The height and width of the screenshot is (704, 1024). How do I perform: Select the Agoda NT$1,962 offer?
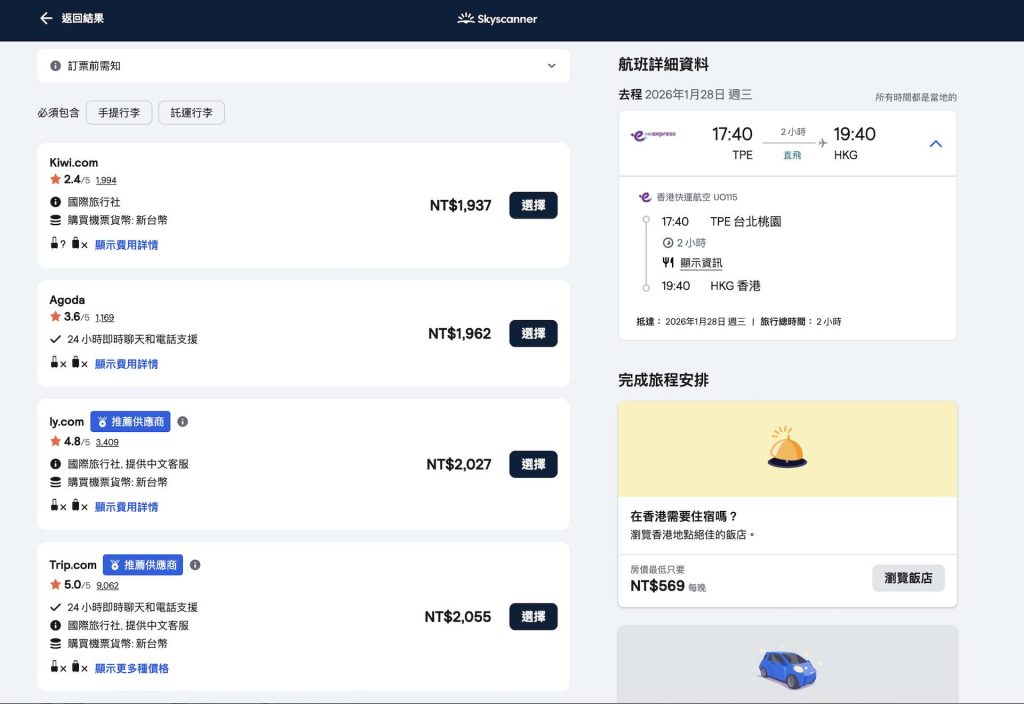click(533, 334)
